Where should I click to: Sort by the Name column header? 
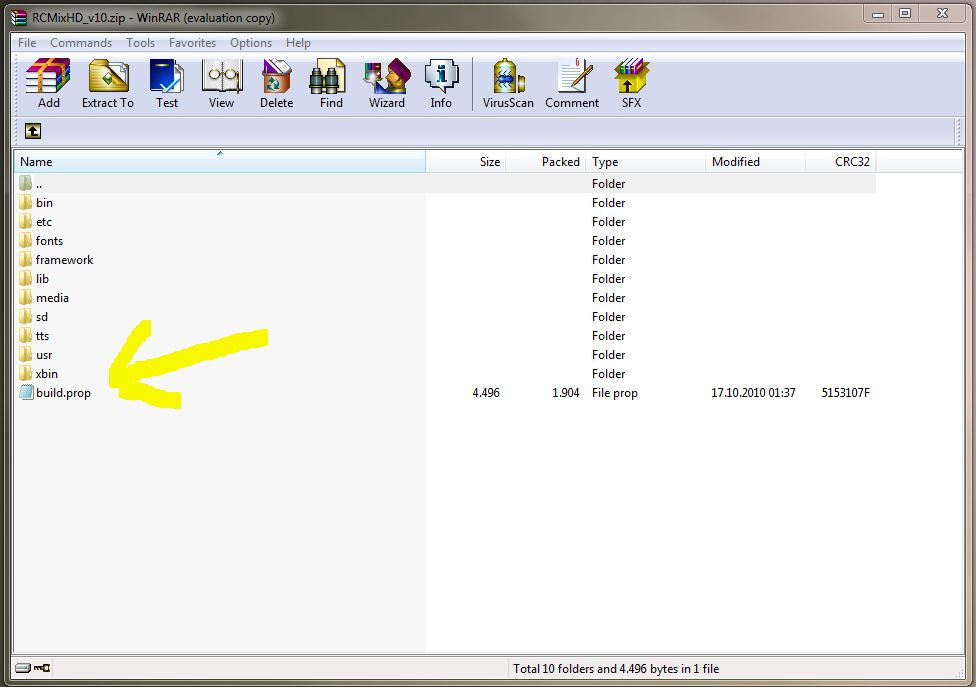click(x=220, y=162)
